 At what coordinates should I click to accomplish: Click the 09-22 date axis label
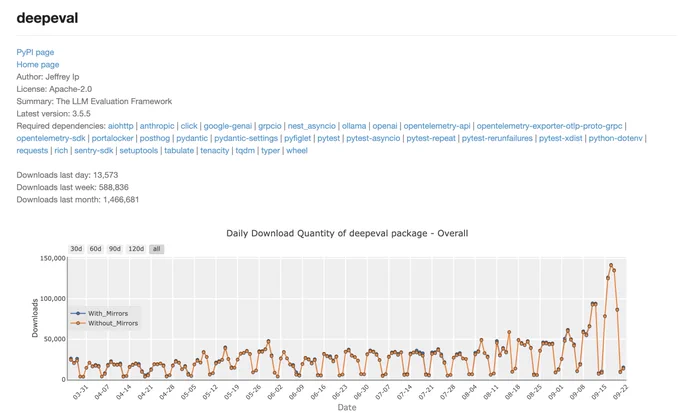point(621,392)
